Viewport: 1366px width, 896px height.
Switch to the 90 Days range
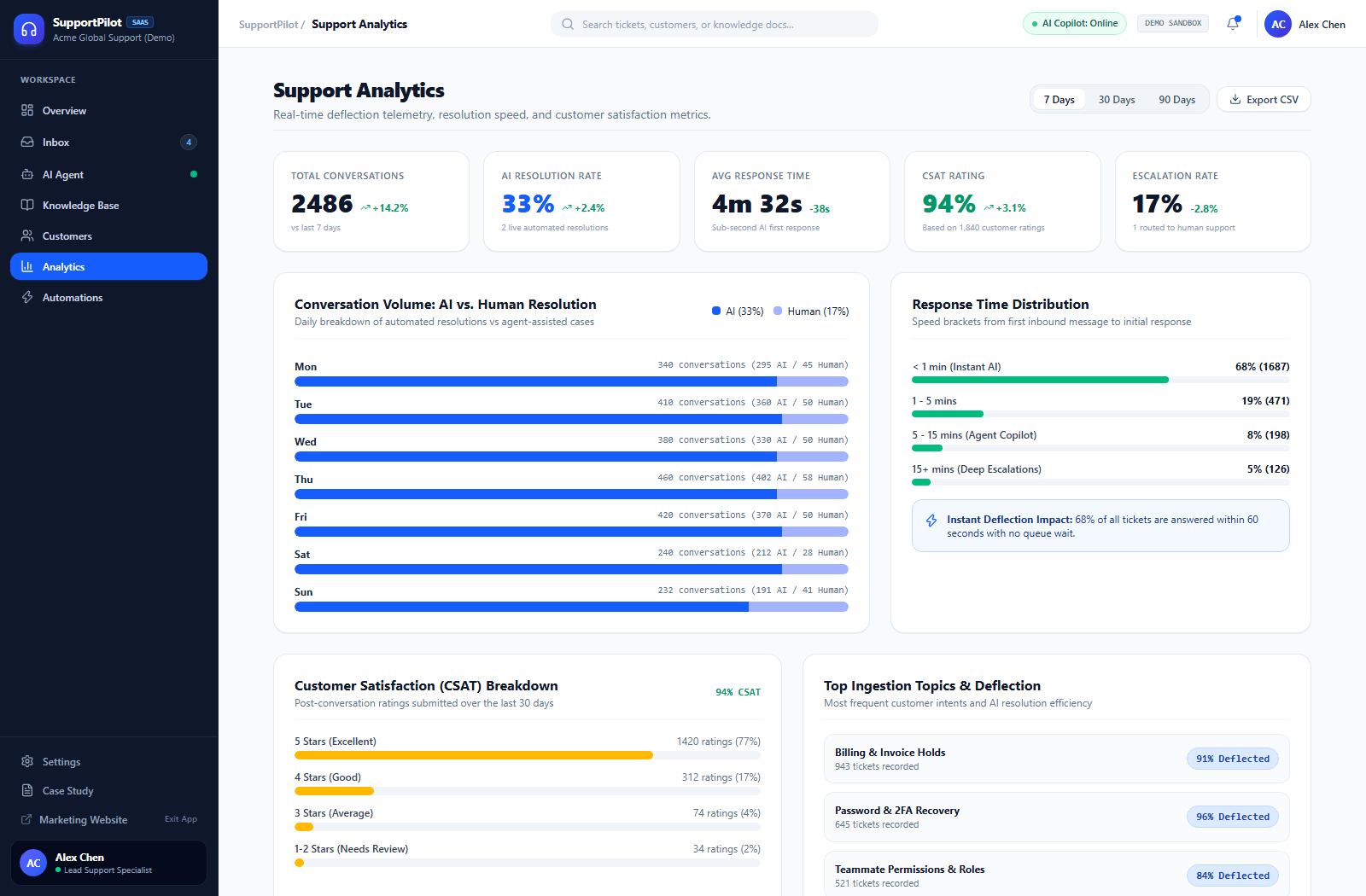[1176, 99]
